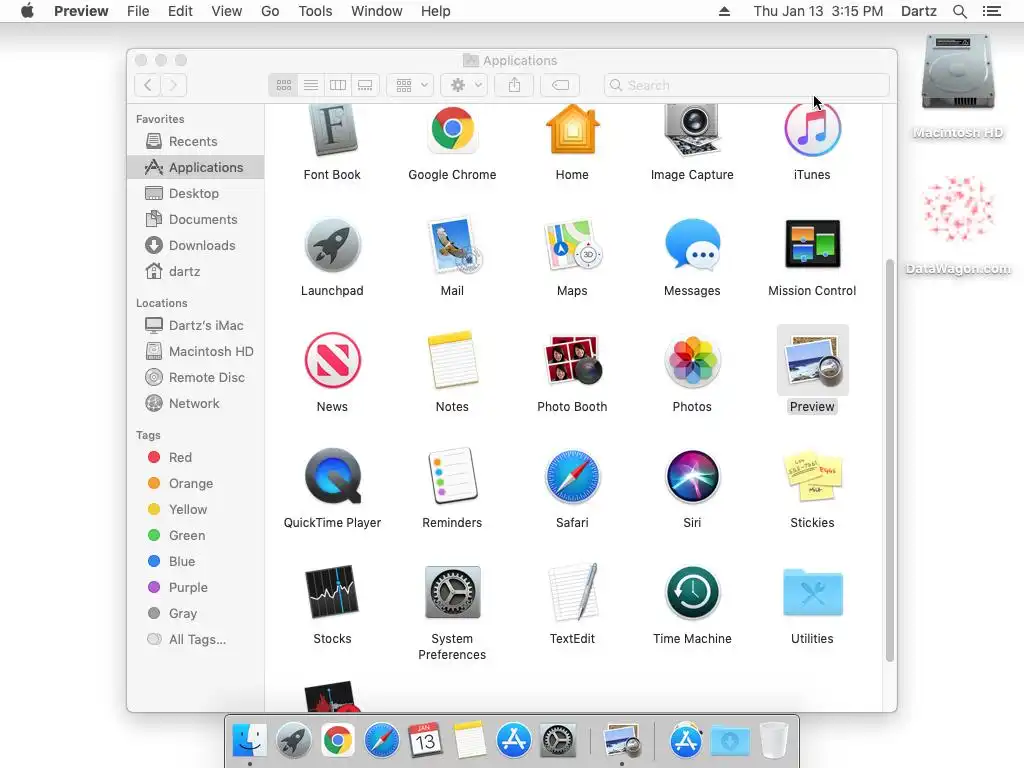
Task: Click the Finder window vertical scrollbar
Action: click(889, 460)
